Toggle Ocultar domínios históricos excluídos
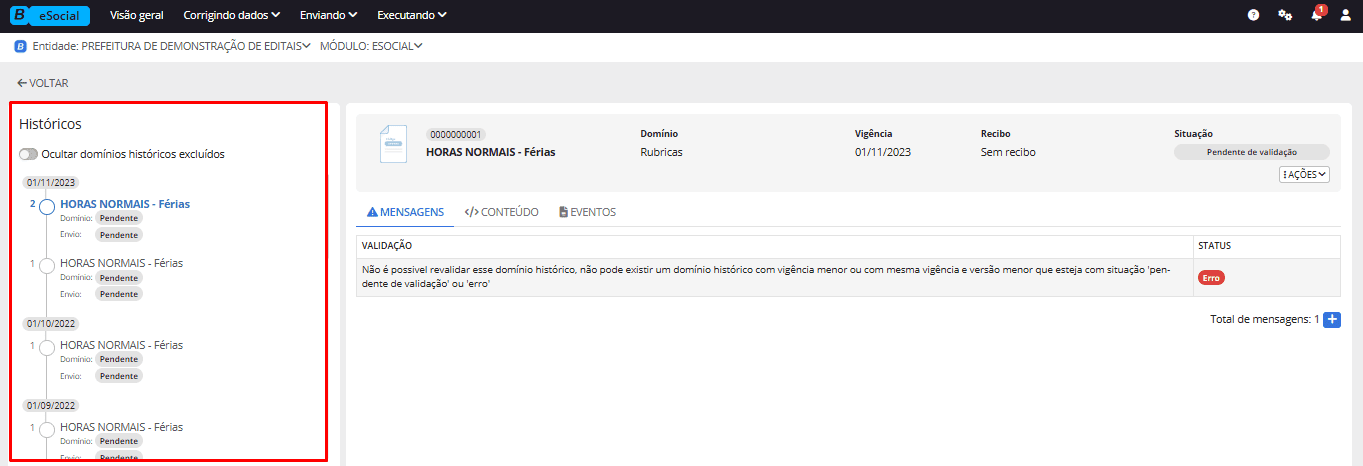 28,155
